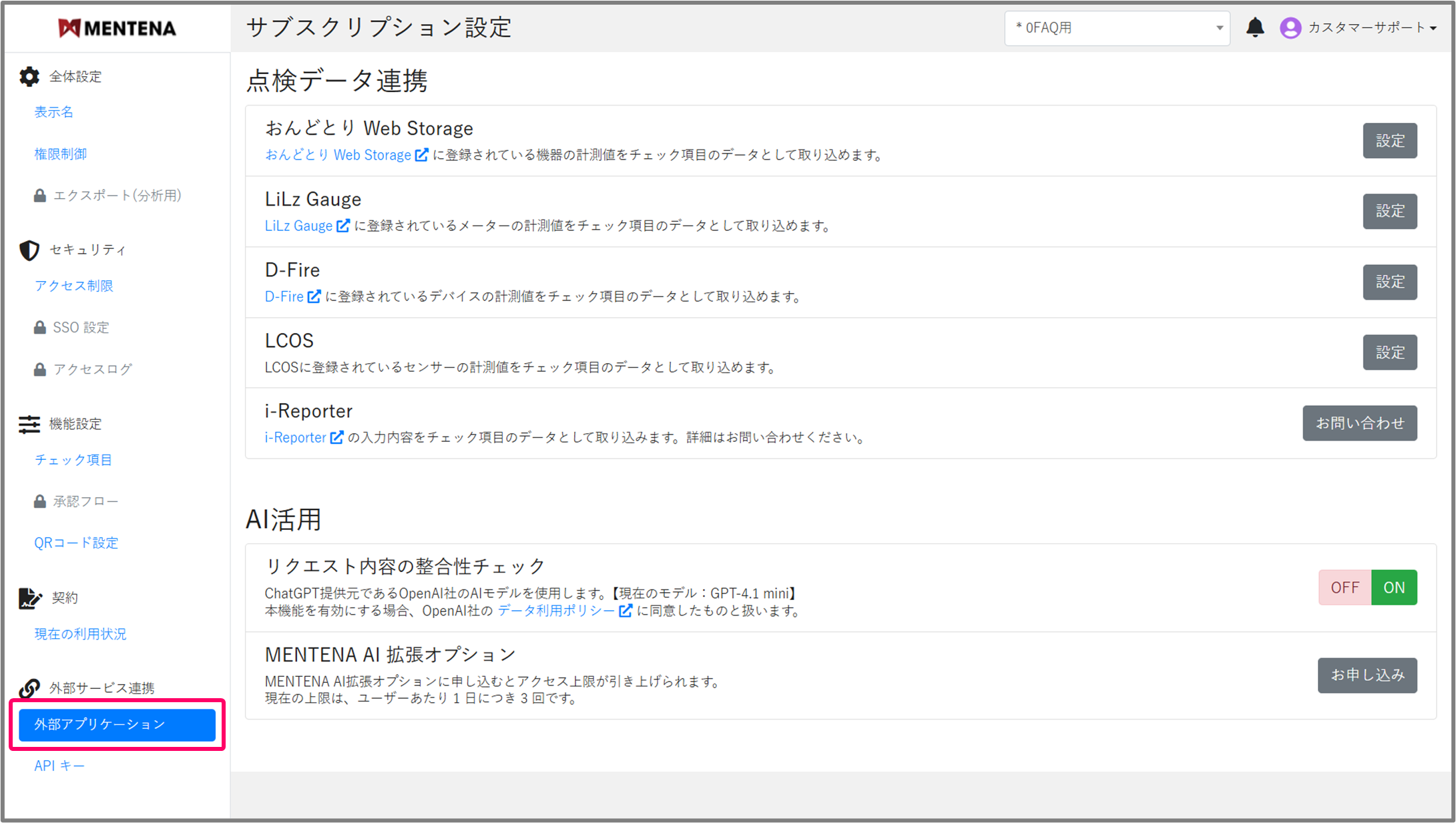The image size is (1456, 823).
Task: Click the shield icon beside セキュリティ
Action: coord(29,250)
